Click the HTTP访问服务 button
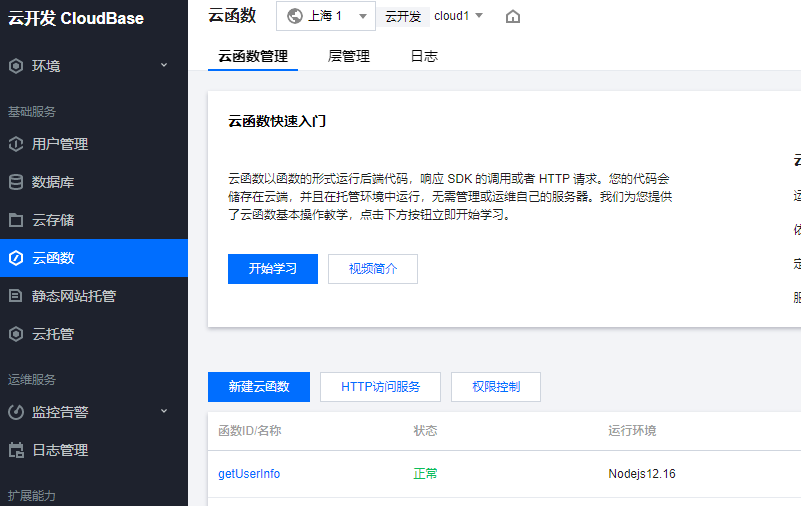 click(x=381, y=387)
